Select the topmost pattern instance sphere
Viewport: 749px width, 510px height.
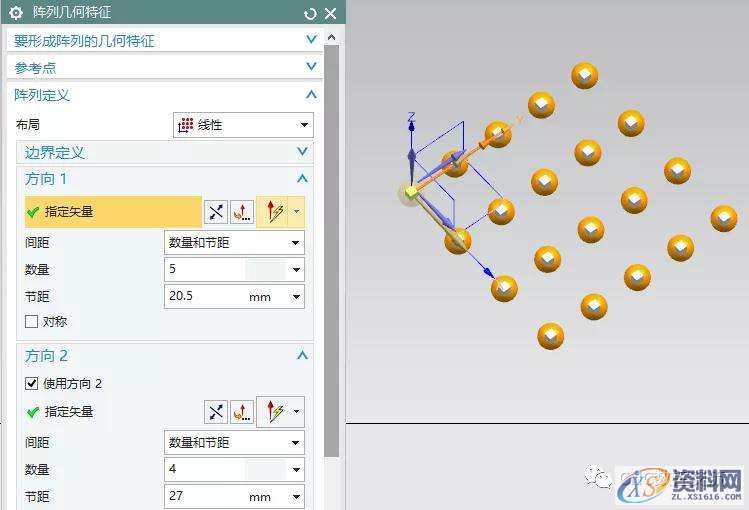tap(585, 75)
